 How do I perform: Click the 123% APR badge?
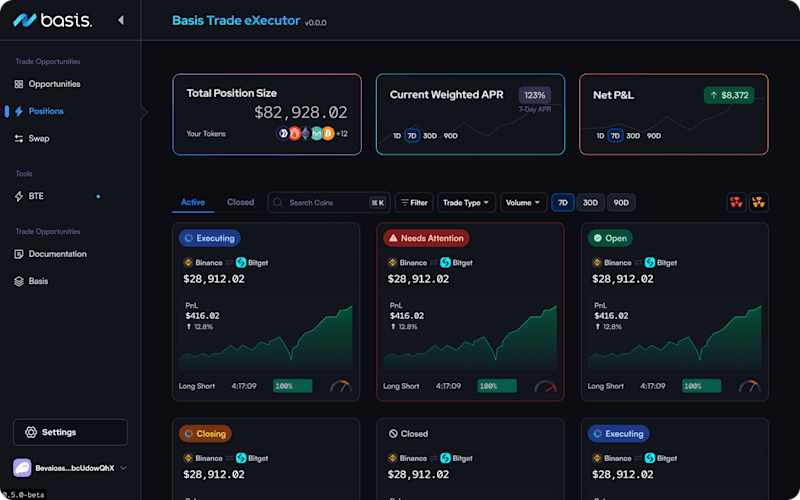(x=535, y=95)
